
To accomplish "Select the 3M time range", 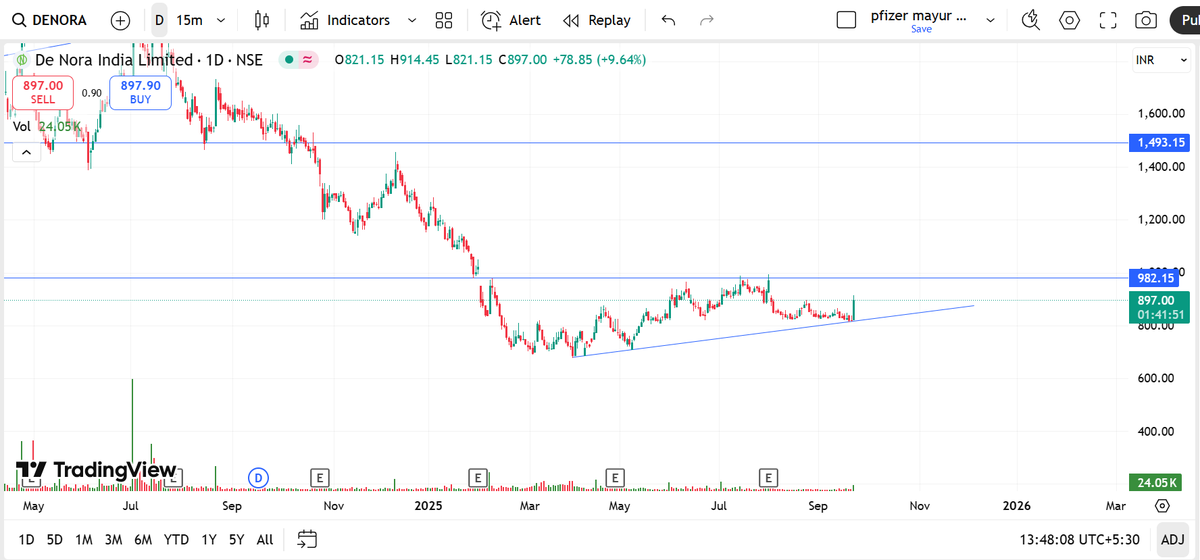I will [x=113, y=539].
